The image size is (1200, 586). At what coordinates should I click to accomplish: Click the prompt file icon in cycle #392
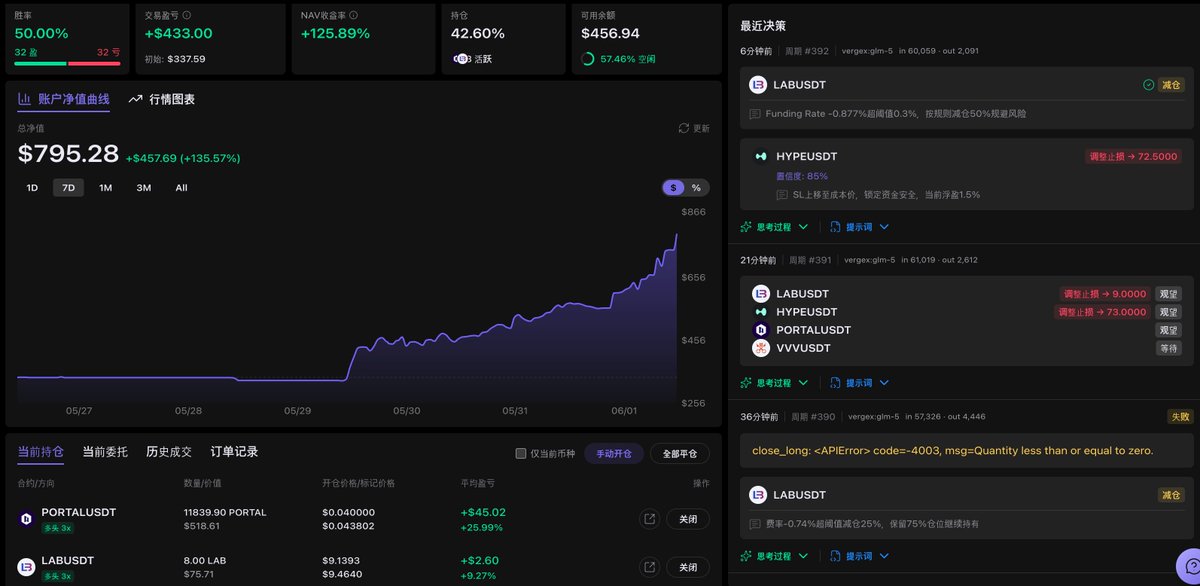click(836, 227)
